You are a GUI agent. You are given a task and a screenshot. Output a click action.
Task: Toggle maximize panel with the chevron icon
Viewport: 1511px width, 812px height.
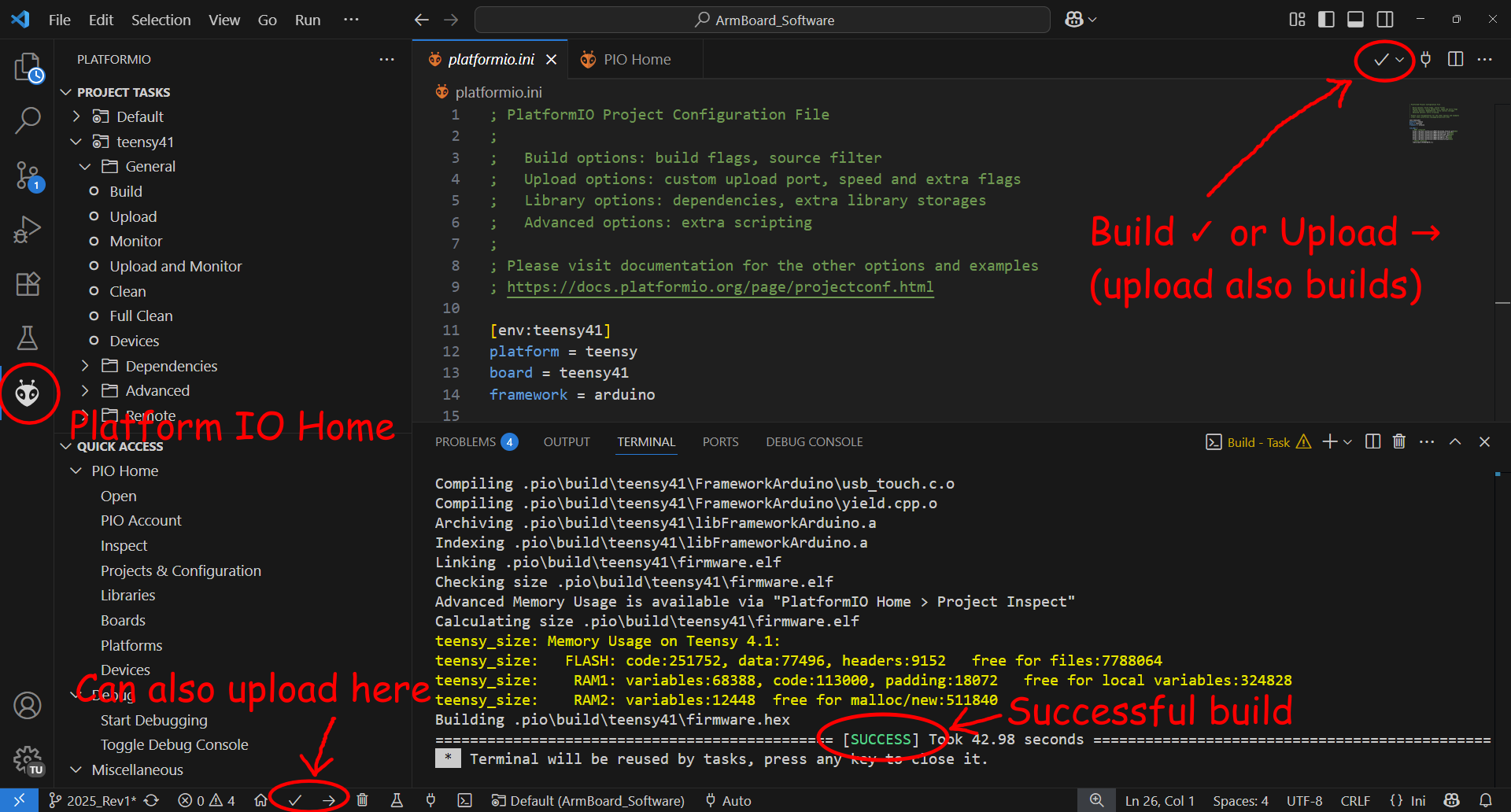point(1455,441)
